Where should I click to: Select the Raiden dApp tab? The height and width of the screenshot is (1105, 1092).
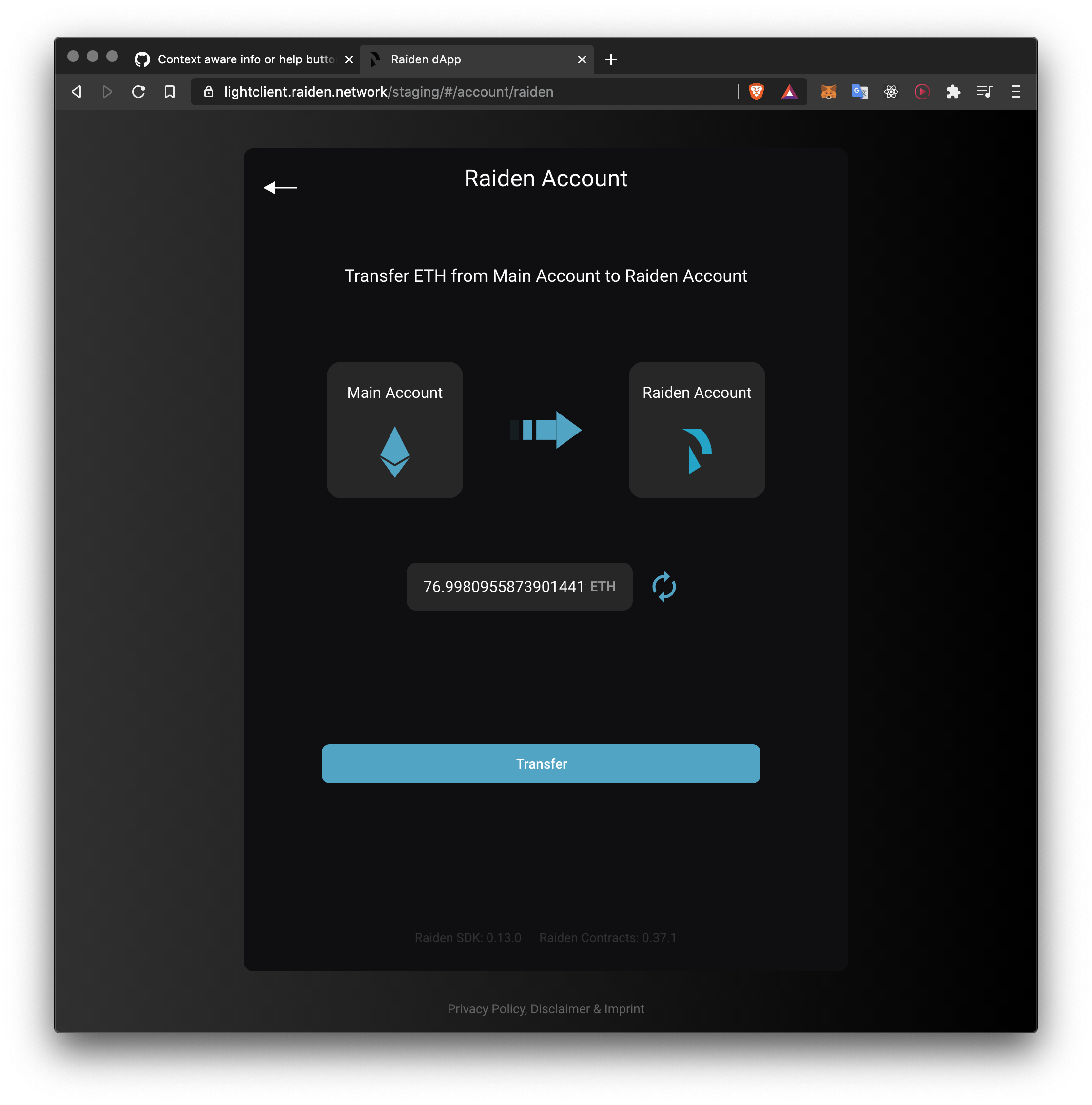[x=476, y=59]
